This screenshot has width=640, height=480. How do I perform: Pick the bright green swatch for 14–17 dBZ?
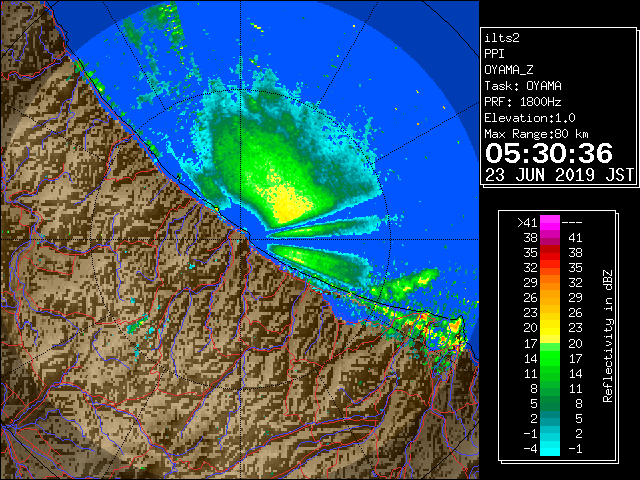pos(550,358)
